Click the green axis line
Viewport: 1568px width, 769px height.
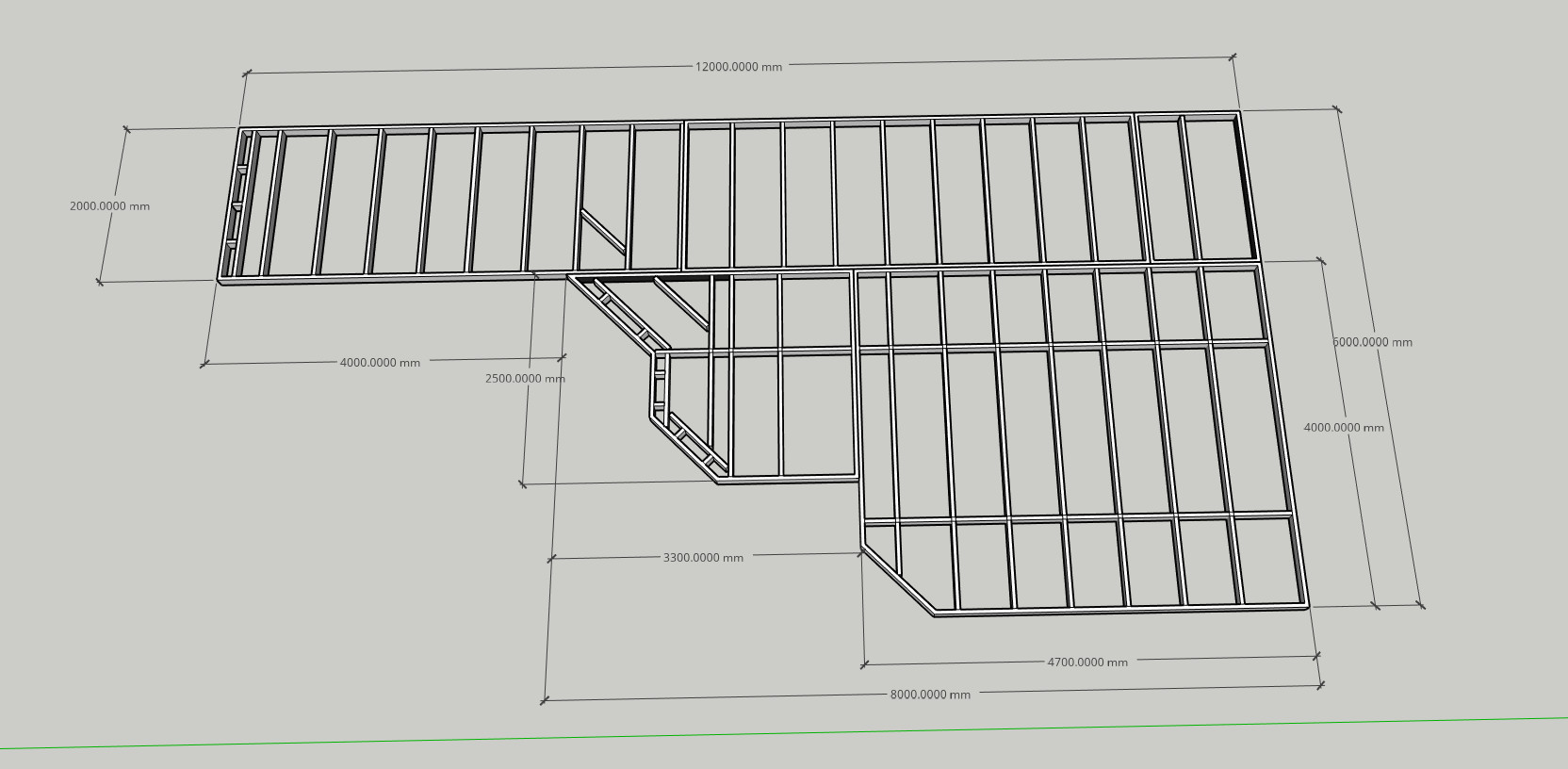tap(754, 734)
